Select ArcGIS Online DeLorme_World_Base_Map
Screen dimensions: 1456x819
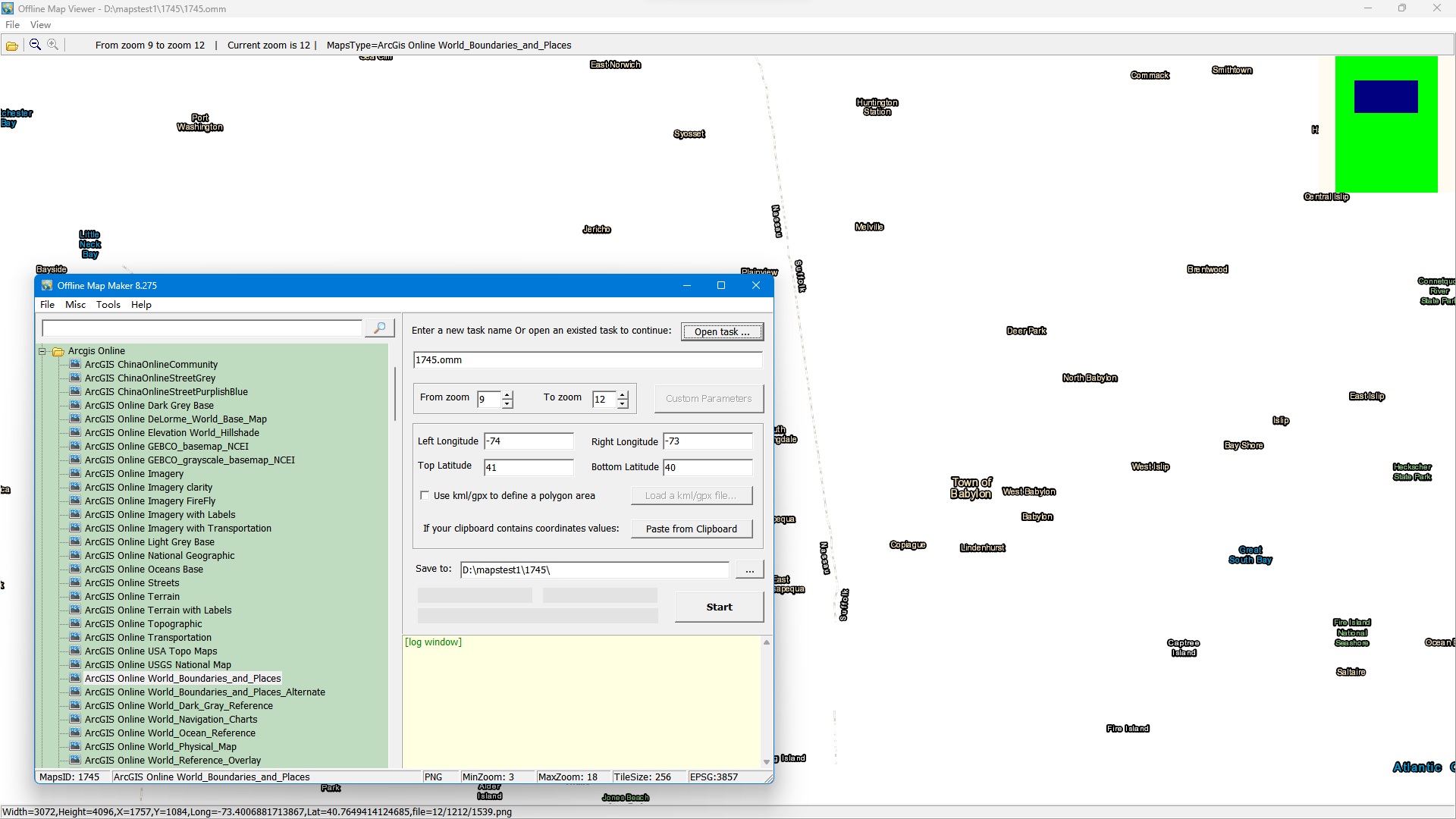[x=176, y=419]
